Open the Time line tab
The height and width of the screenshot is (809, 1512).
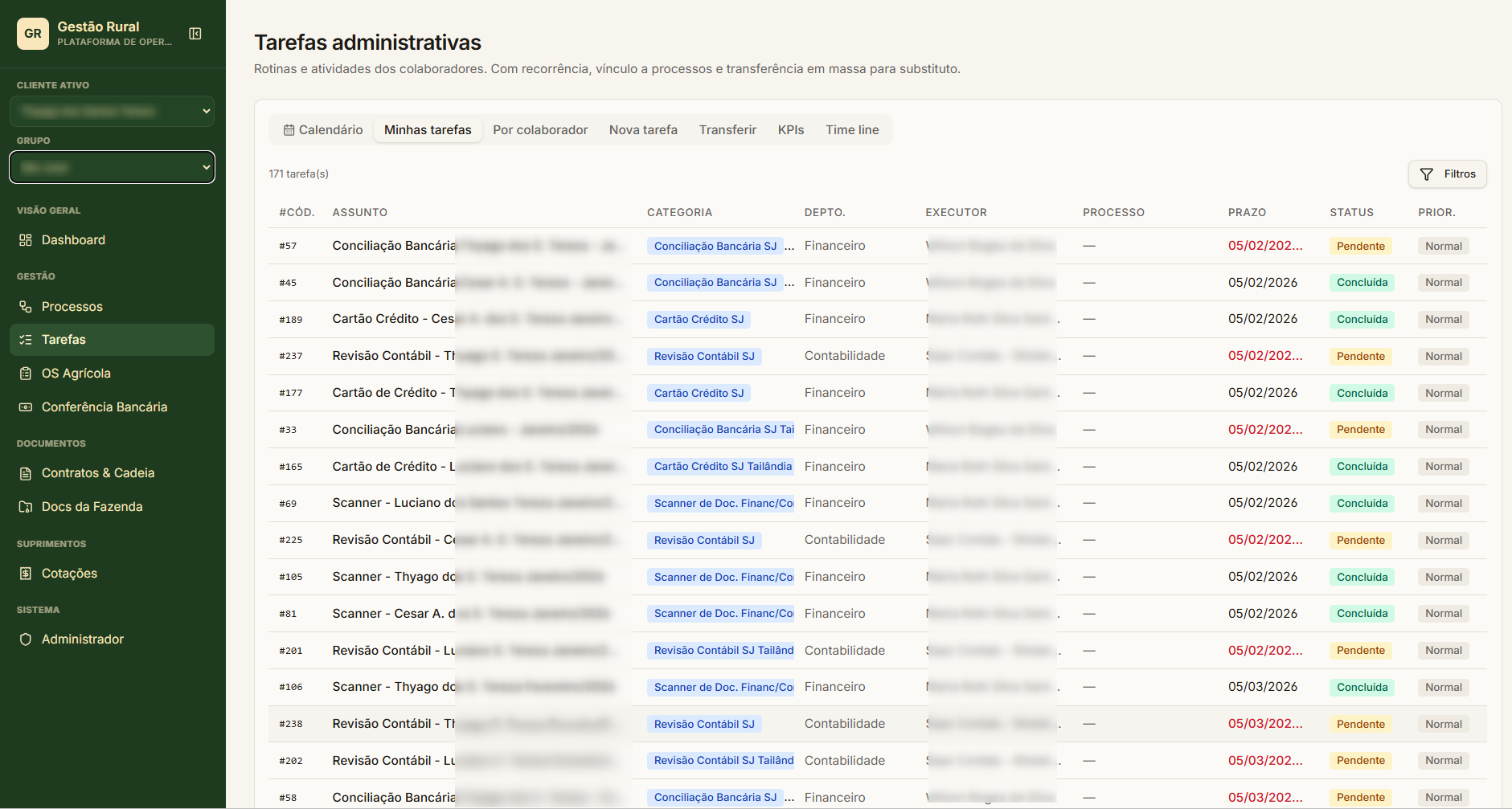852,130
